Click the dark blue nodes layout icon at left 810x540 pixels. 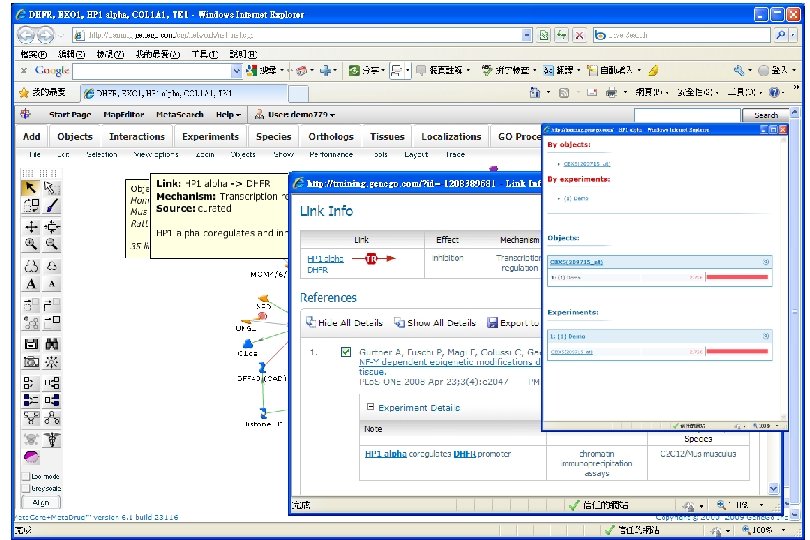(31, 400)
